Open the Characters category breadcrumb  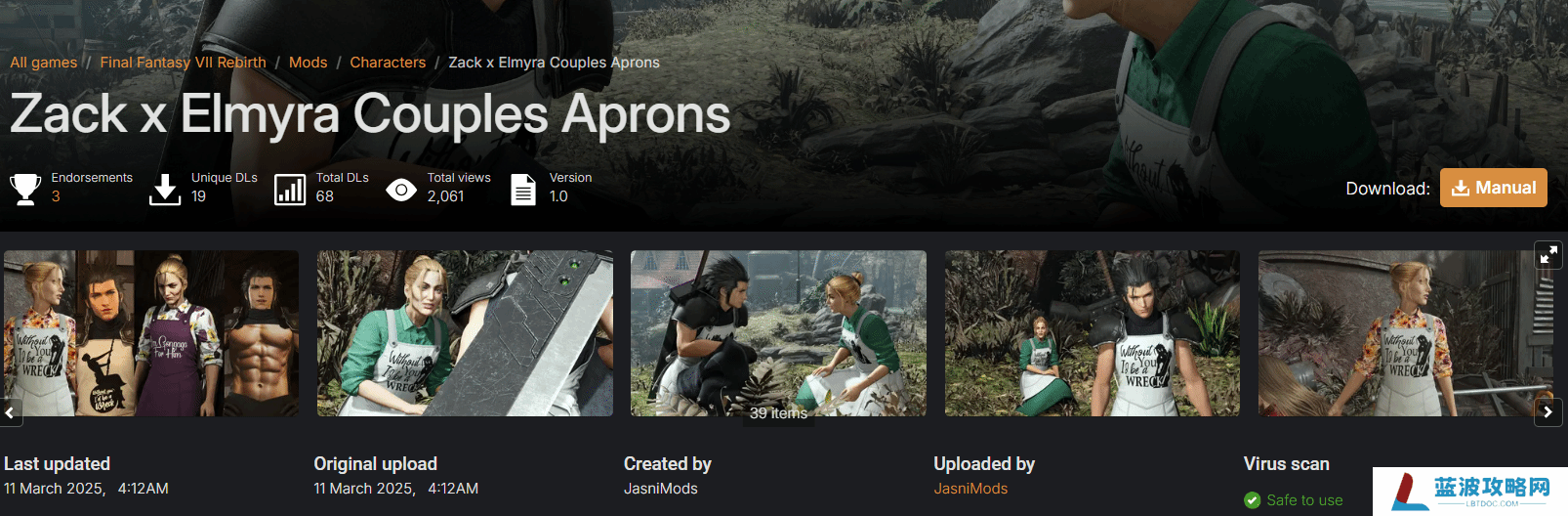tap(388, 63)
